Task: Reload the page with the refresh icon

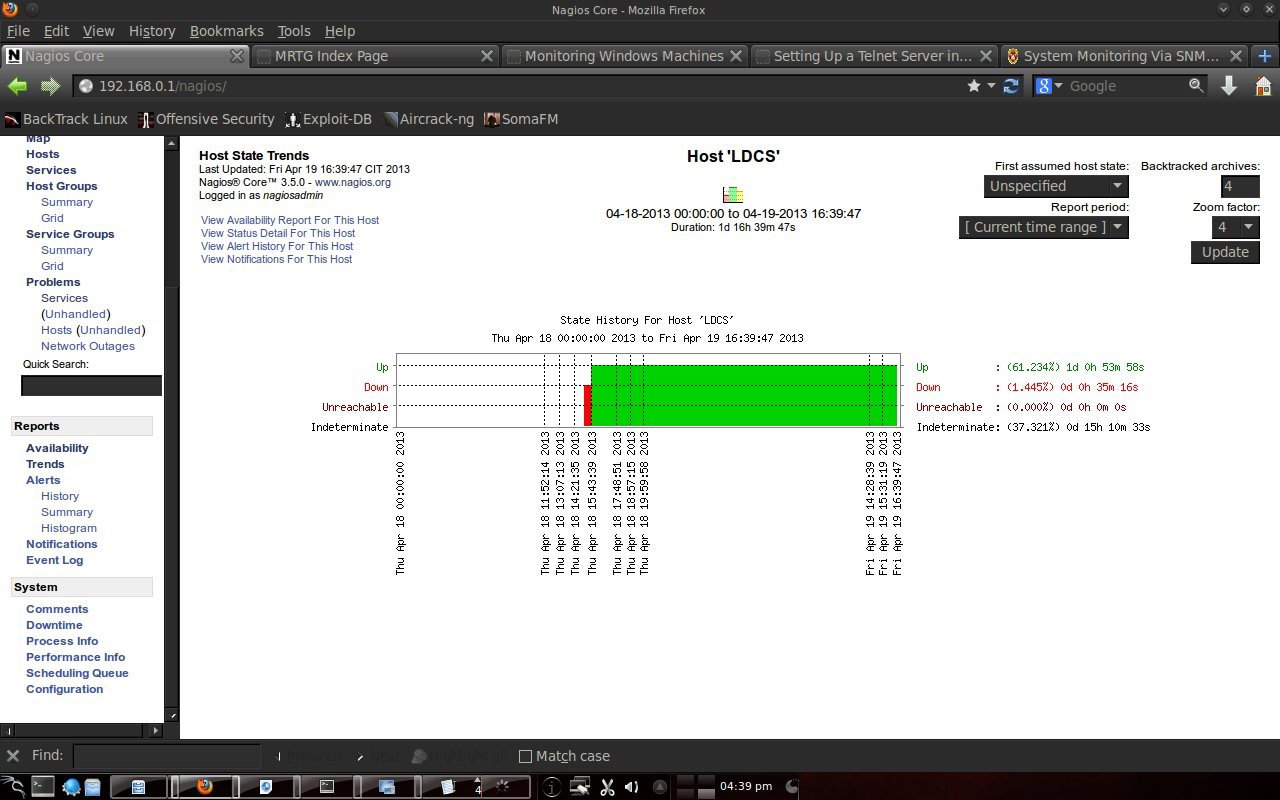Action: [1011, 86]
